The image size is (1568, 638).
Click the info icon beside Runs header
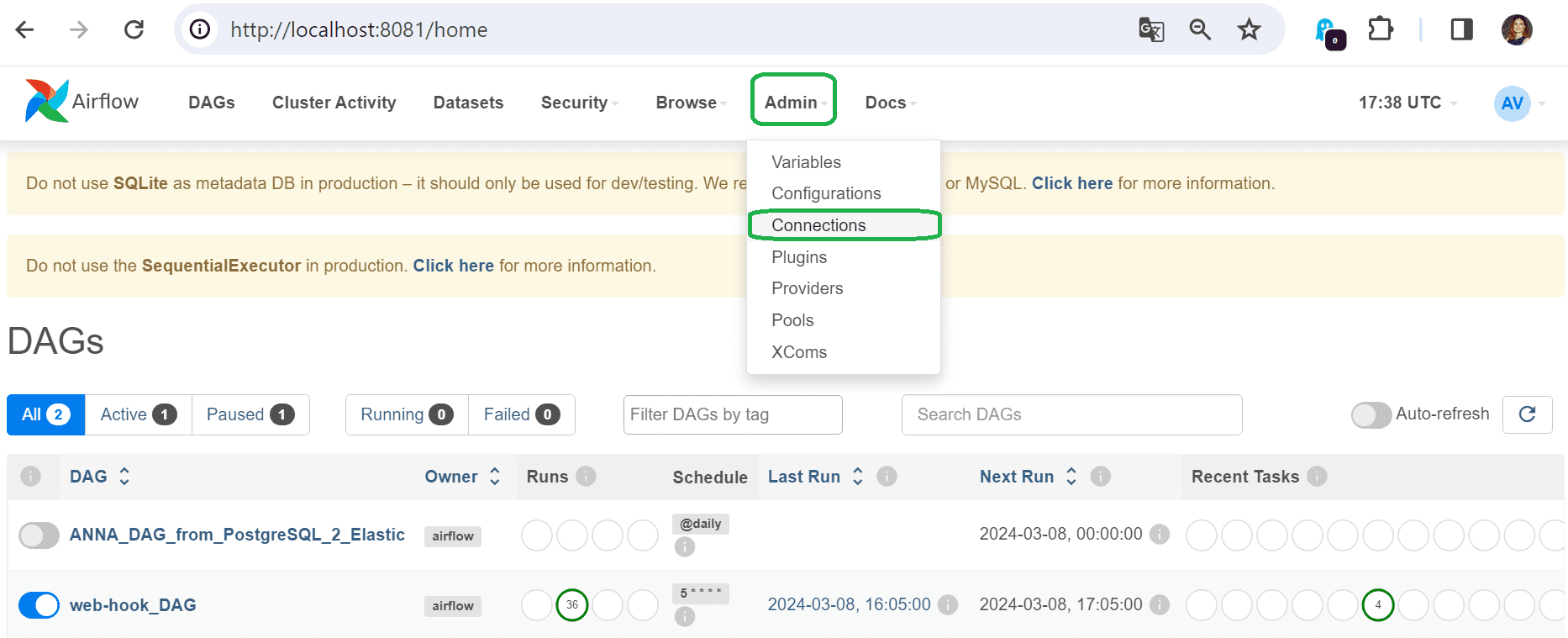(x=587, y=477)
